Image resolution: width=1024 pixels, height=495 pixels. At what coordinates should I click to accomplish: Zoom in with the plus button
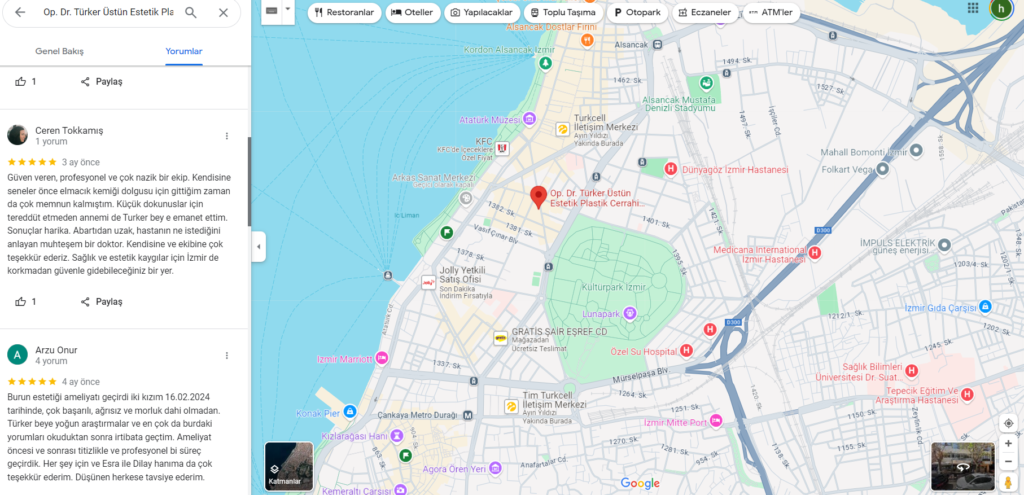coord(1008,443)
